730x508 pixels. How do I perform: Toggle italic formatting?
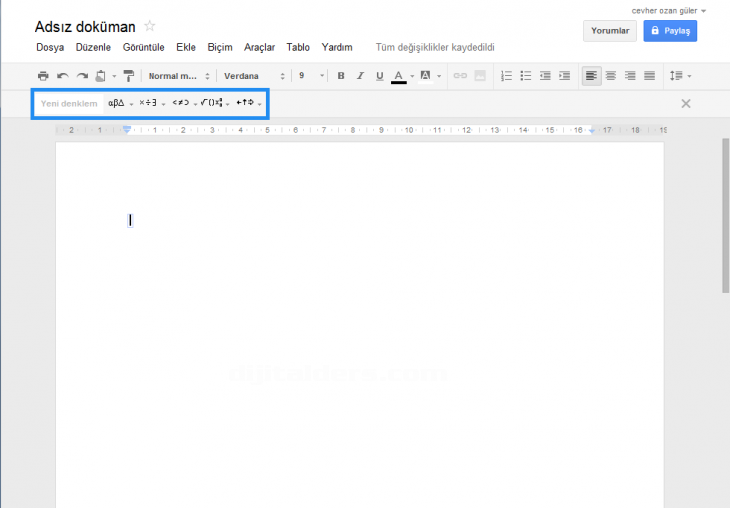tap(360, 75)
